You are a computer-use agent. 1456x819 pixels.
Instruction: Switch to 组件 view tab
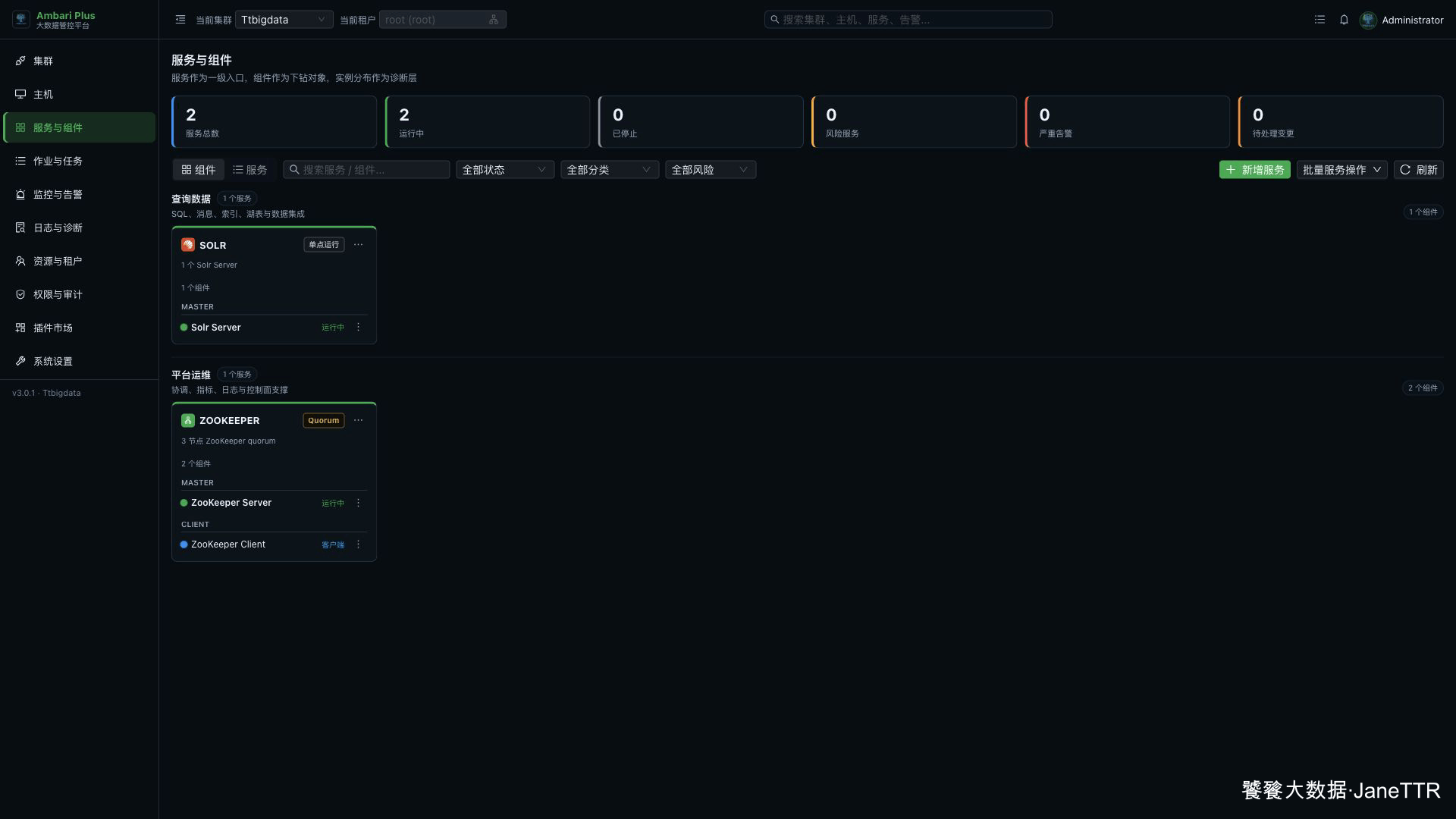(x=198, y=170)
